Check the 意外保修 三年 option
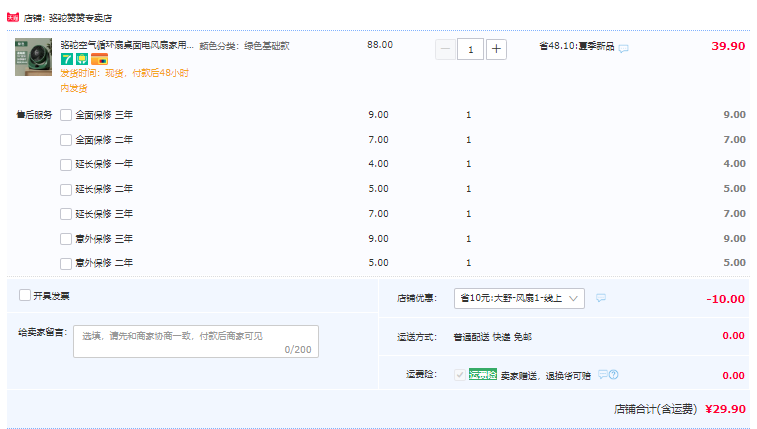 66,239
